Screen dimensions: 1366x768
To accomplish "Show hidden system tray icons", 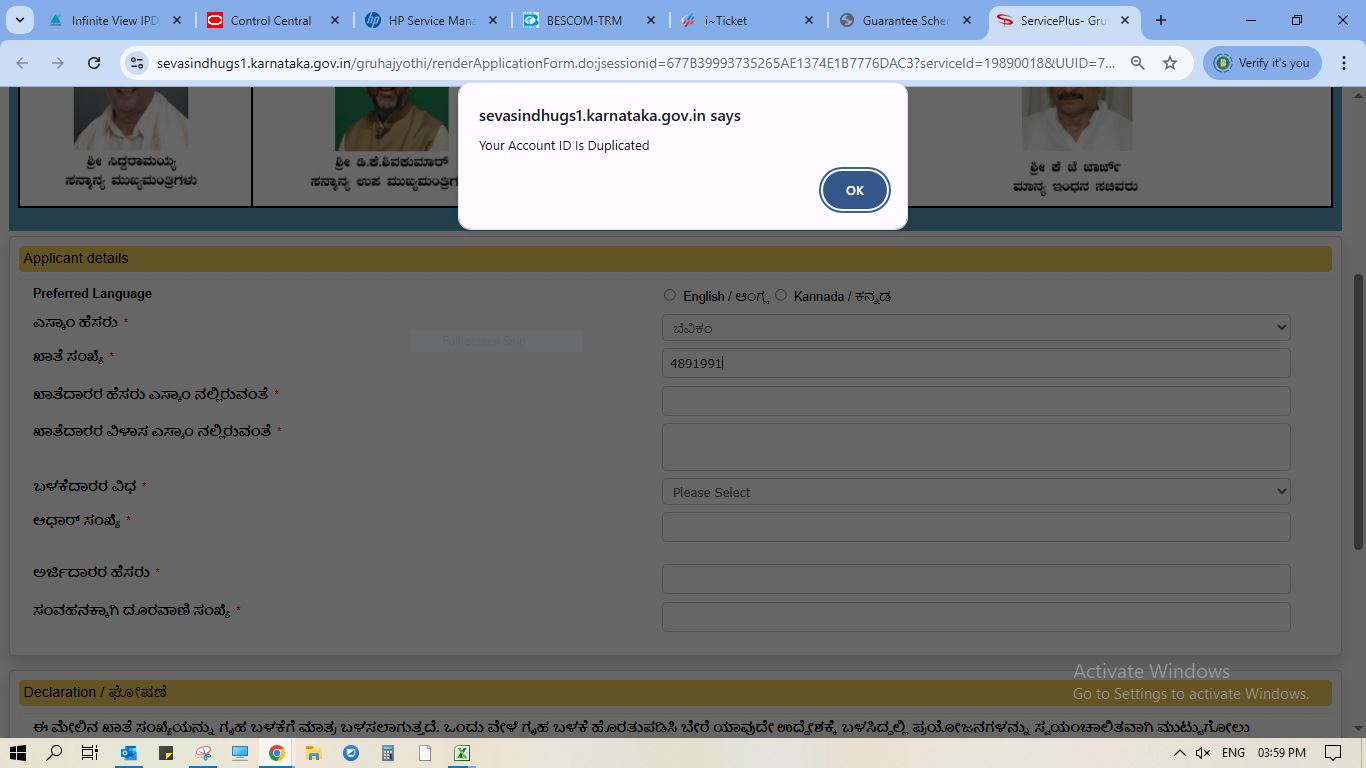I will (x=1180, y=753).
